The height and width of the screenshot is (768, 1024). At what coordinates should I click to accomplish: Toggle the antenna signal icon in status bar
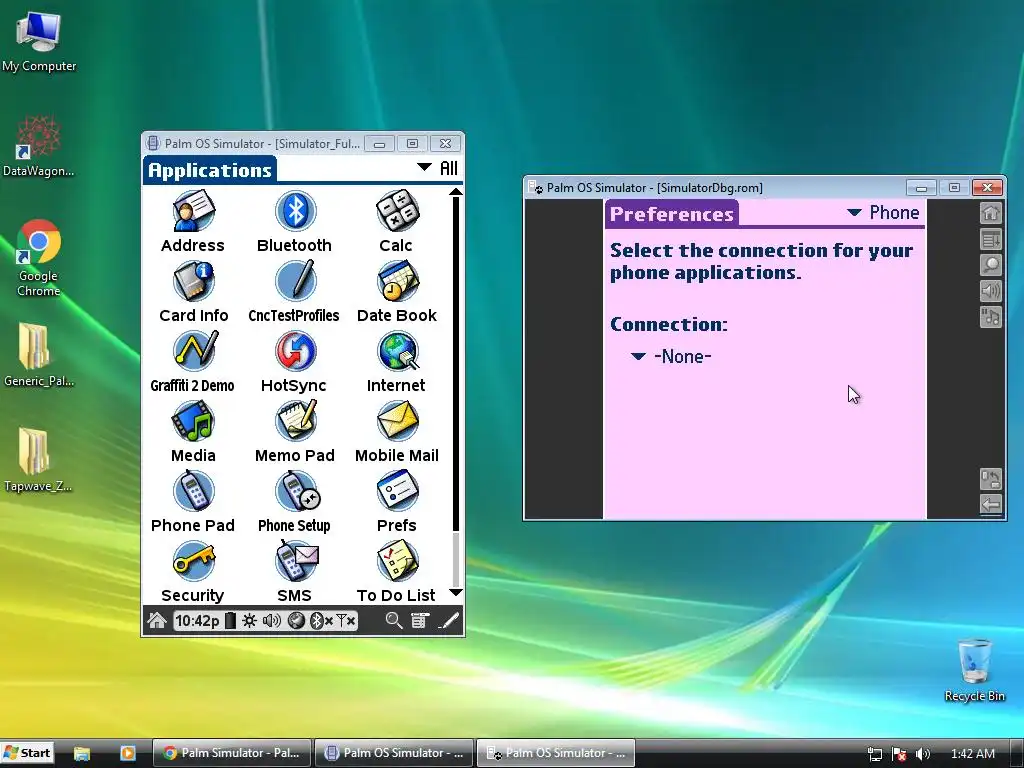(345, 620)
